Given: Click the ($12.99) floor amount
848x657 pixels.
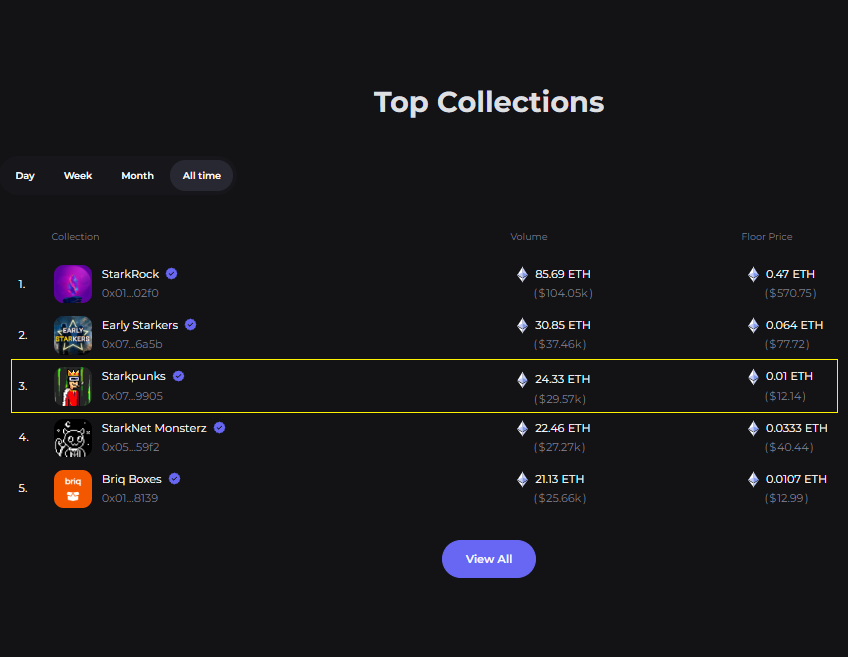Looking at the screenshot, I should pos(786,498).
